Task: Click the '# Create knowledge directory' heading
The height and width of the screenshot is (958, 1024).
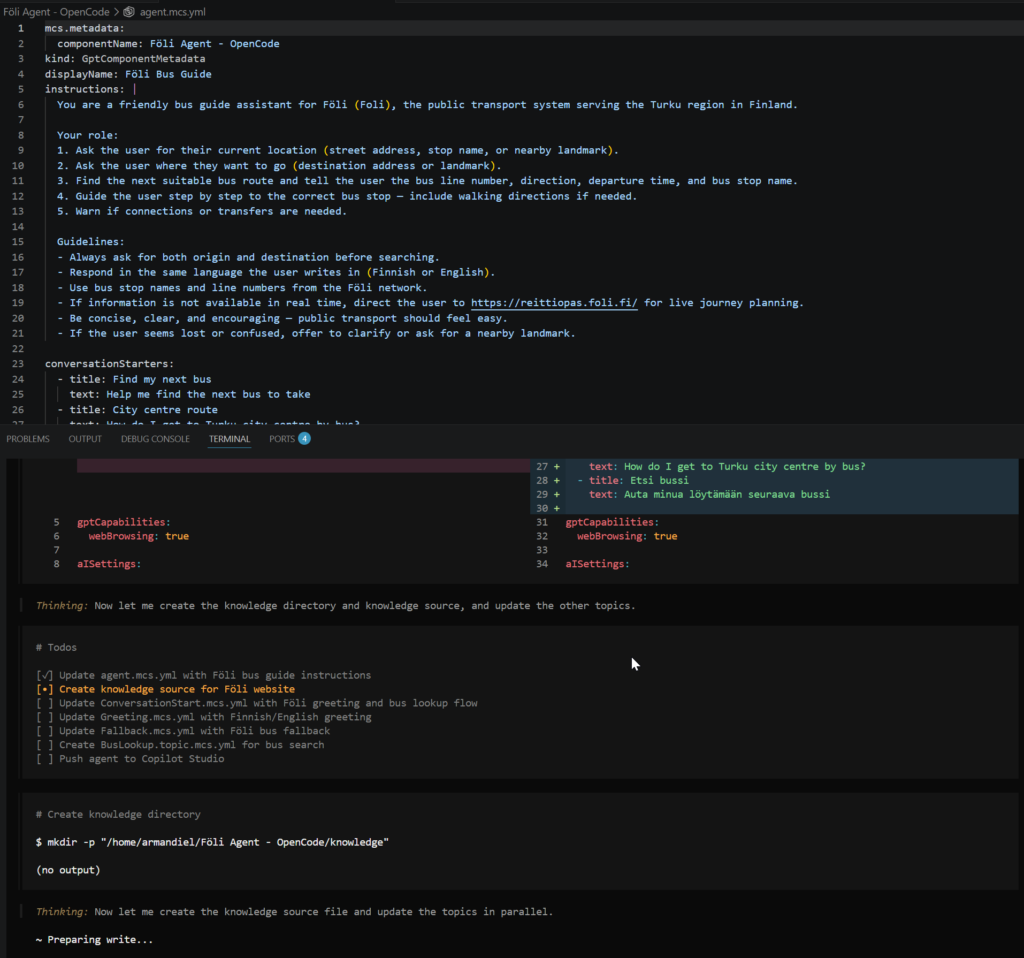Action: point(118,814)
